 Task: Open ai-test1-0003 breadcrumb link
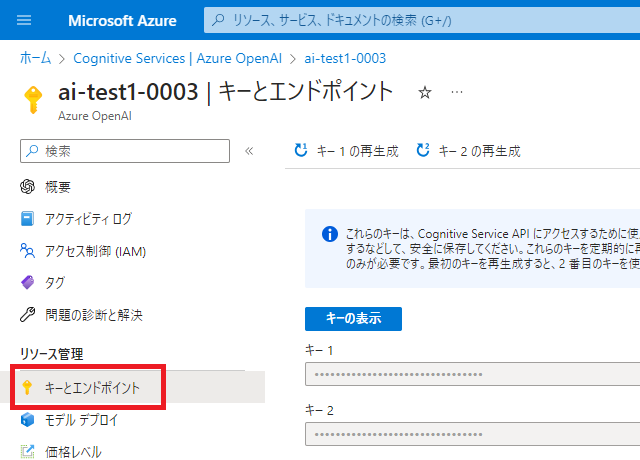[345, 58]
